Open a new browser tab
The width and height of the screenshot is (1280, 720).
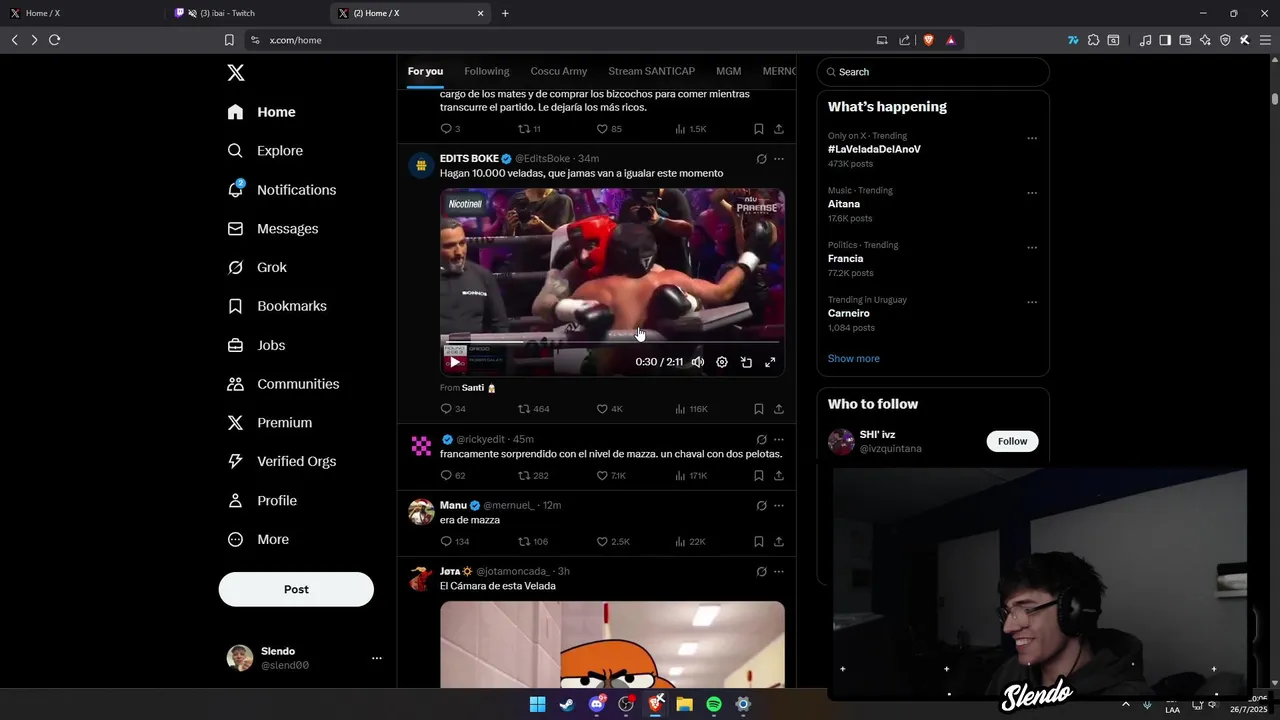505,13
